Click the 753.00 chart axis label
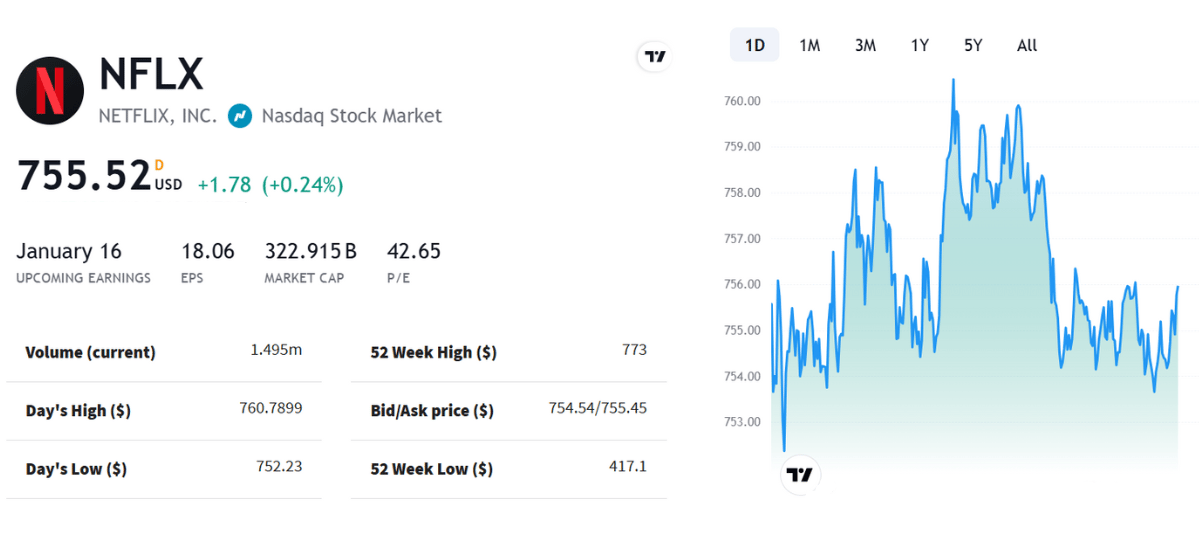Screen dimensions: 1199x533 tap(742, 422)
